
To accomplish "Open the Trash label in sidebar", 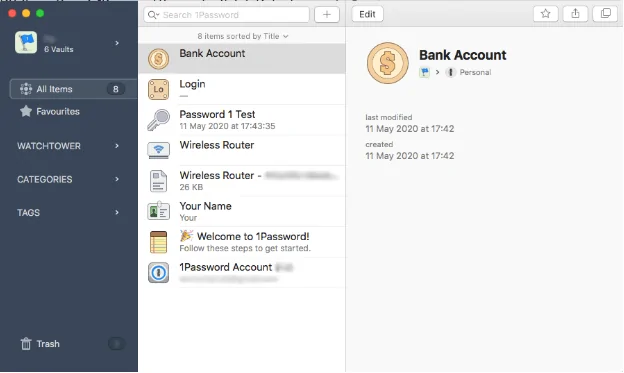I will [x=48, y=344].
